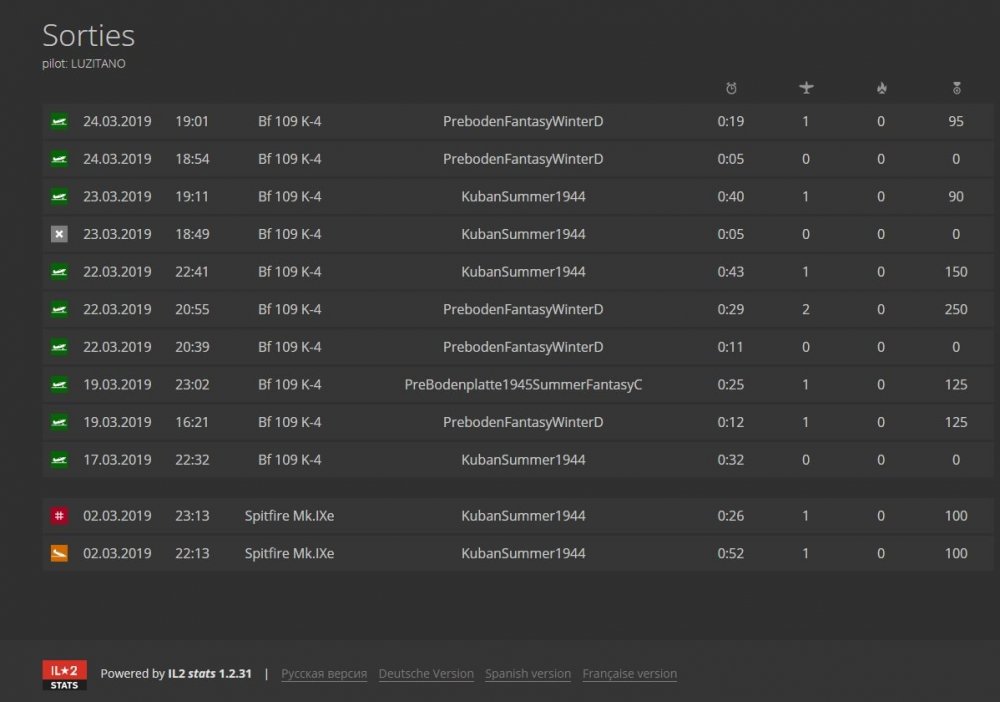Click aircraft kills value 2 in 20:55 row
Screen dimensions: 1000x702
point(806,309)
